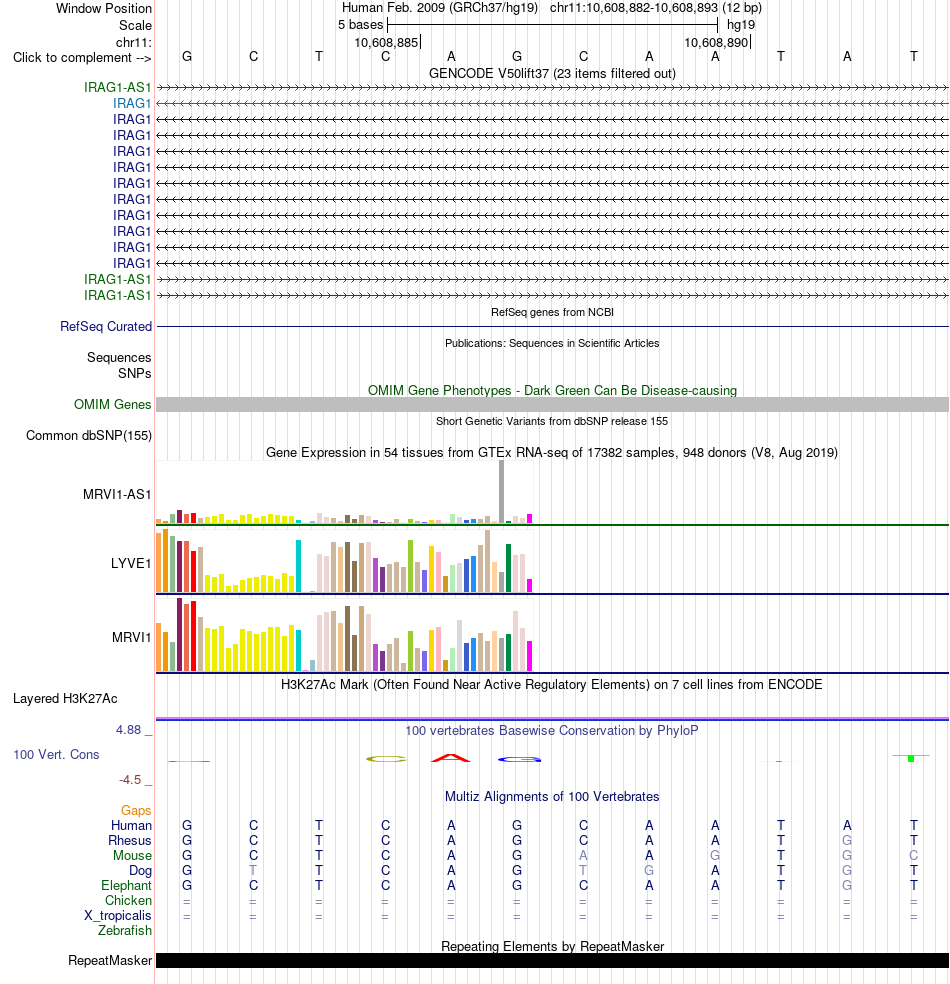Click the GTEx Gene Expression track title
The image size is (950, 984).
coord(552,452)
